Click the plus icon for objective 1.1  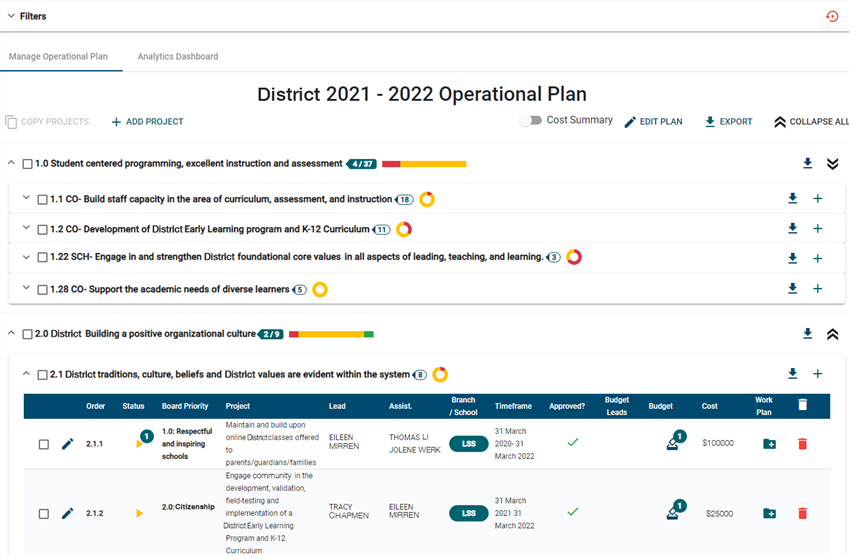(817, 199)
